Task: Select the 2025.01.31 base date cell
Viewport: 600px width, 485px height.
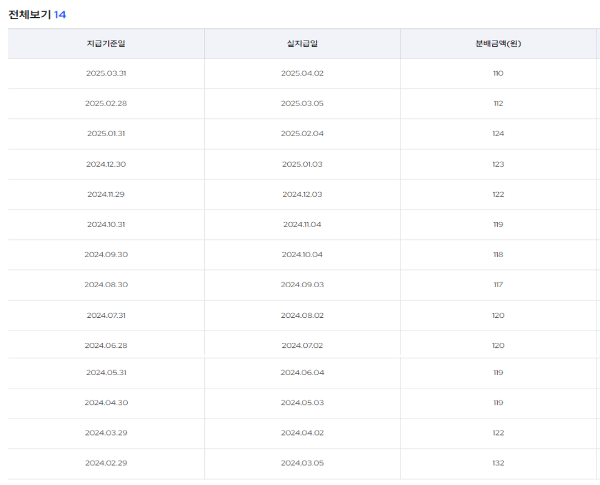Action: pos(106,134)
